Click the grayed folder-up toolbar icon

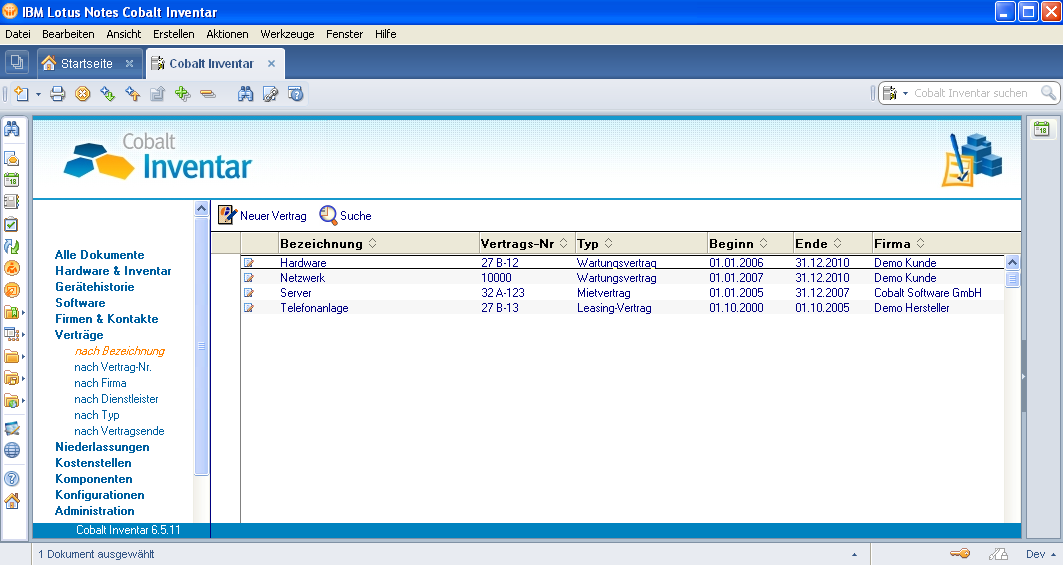(157, 94)
